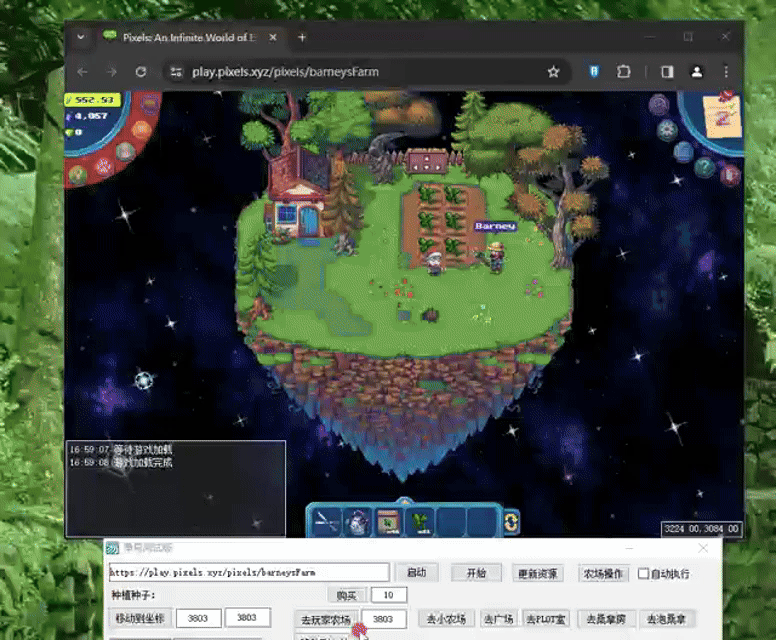The image size is (776, 640).
Task: Click the 去广场 button
Action: click(x=499, y=619)
